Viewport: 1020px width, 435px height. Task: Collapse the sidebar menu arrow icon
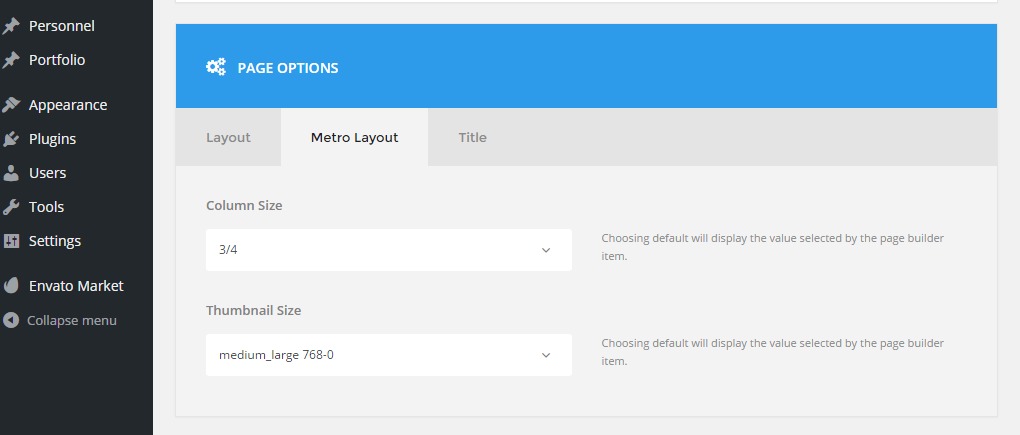pos(11,321)
